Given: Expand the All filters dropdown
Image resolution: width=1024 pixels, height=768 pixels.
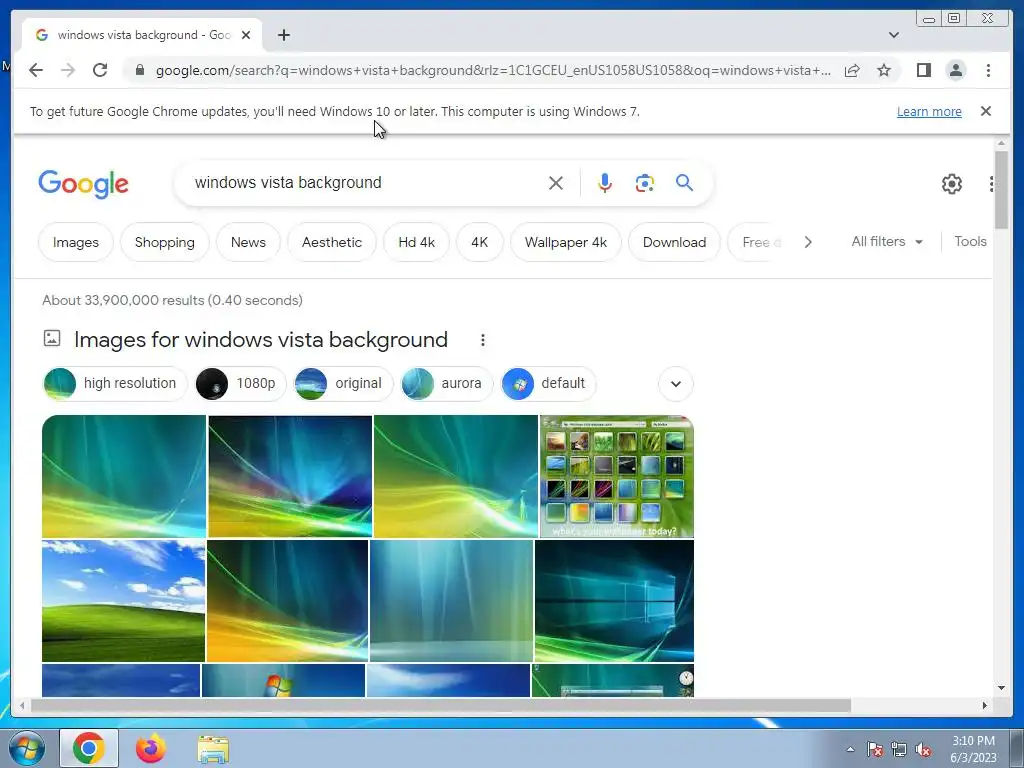Looking at the screenshot, I should (x=887, y=242).
